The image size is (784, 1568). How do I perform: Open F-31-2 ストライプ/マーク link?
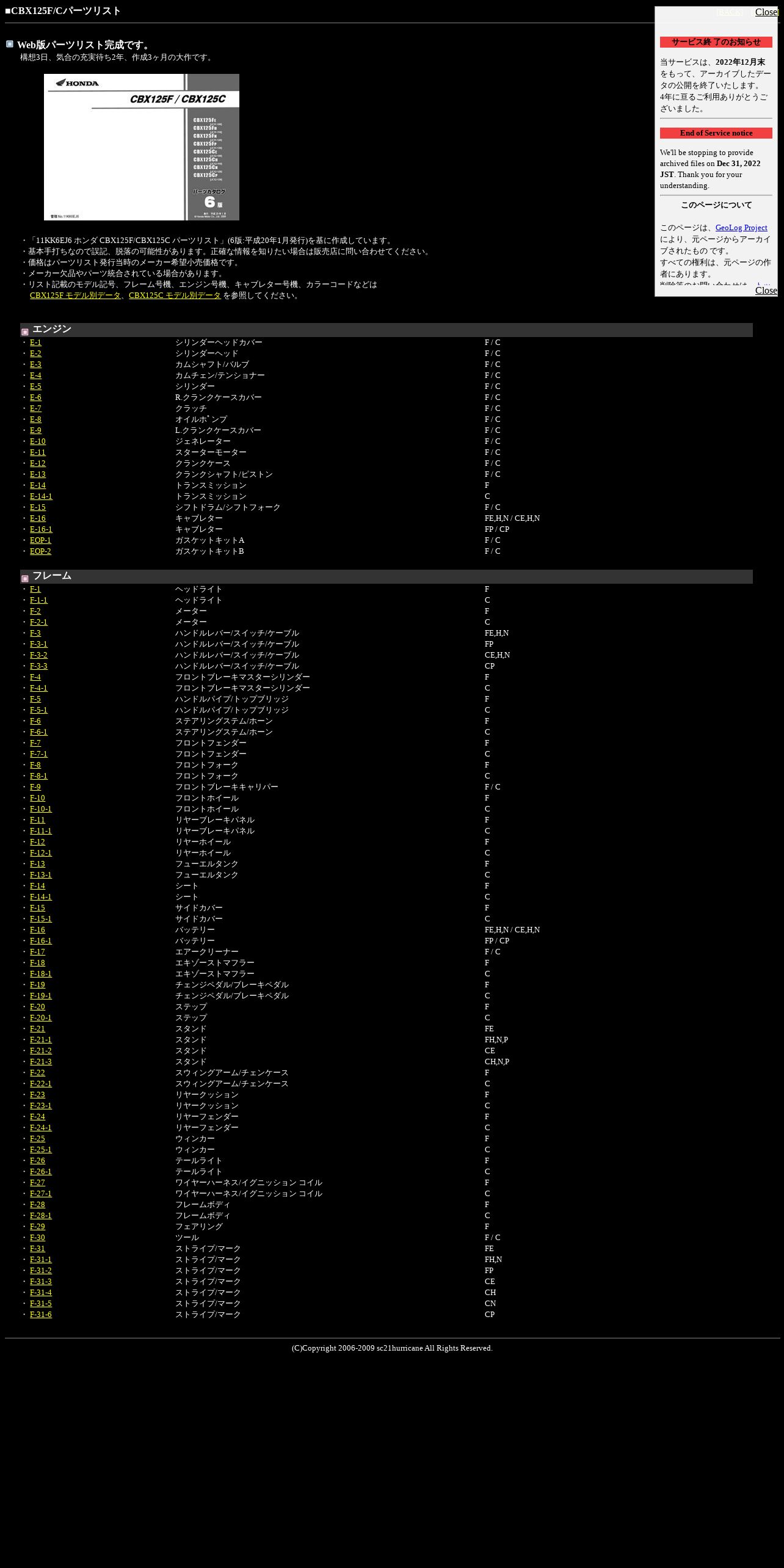[41, 1271]
